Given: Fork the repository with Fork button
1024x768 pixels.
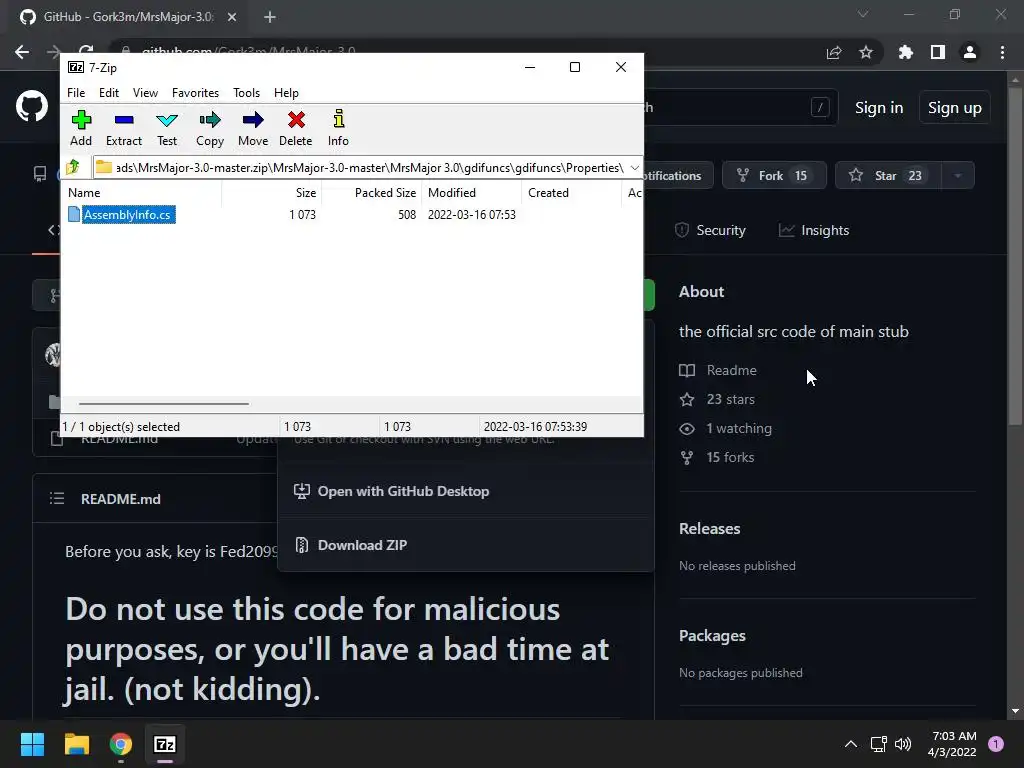Looking at the screenshot, I should click(x=774, y=175).
